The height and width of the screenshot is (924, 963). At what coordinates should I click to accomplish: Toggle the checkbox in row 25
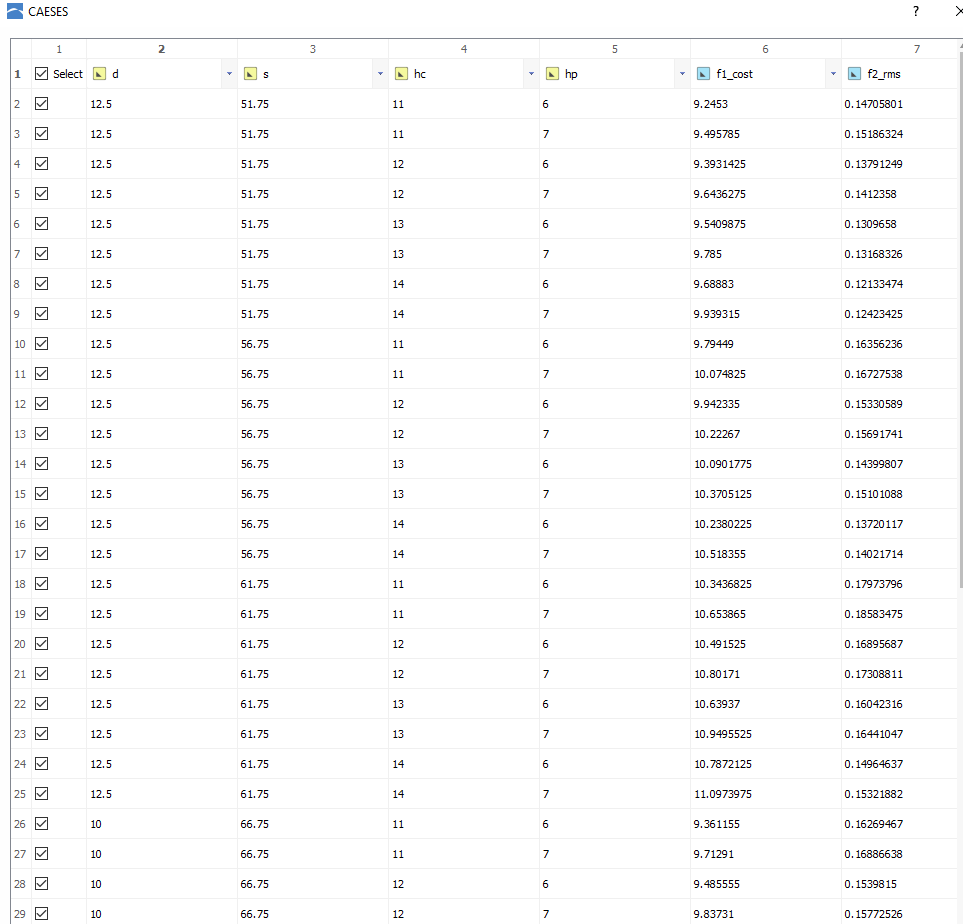click(x=41, y=794)
